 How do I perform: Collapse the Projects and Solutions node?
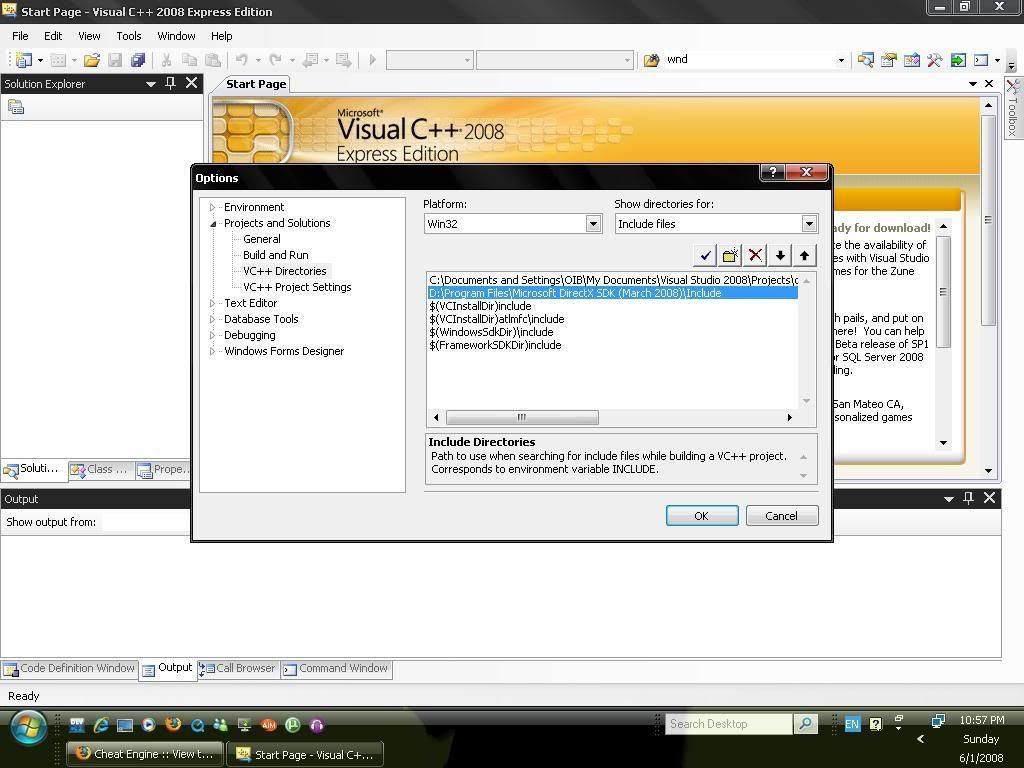coord(212,223)
